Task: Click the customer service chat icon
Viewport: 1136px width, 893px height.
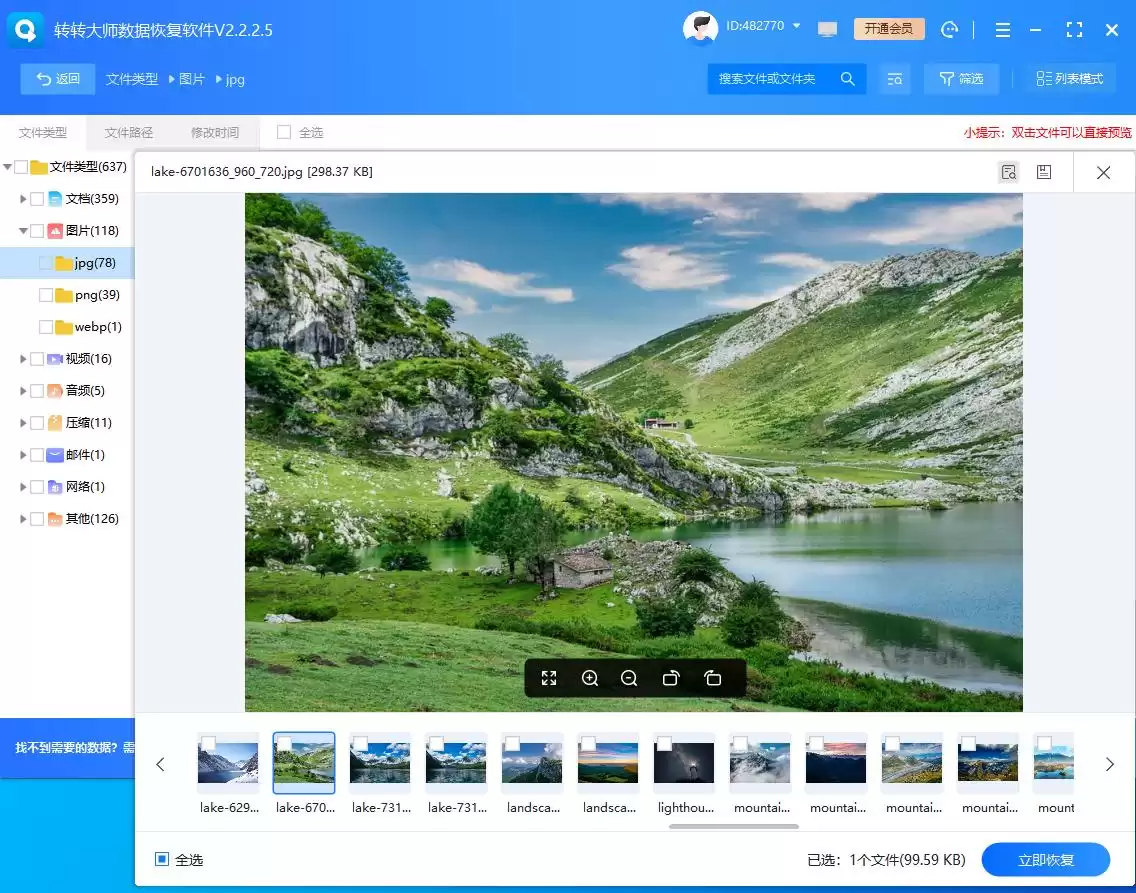Action: click(x=950, y=29)
